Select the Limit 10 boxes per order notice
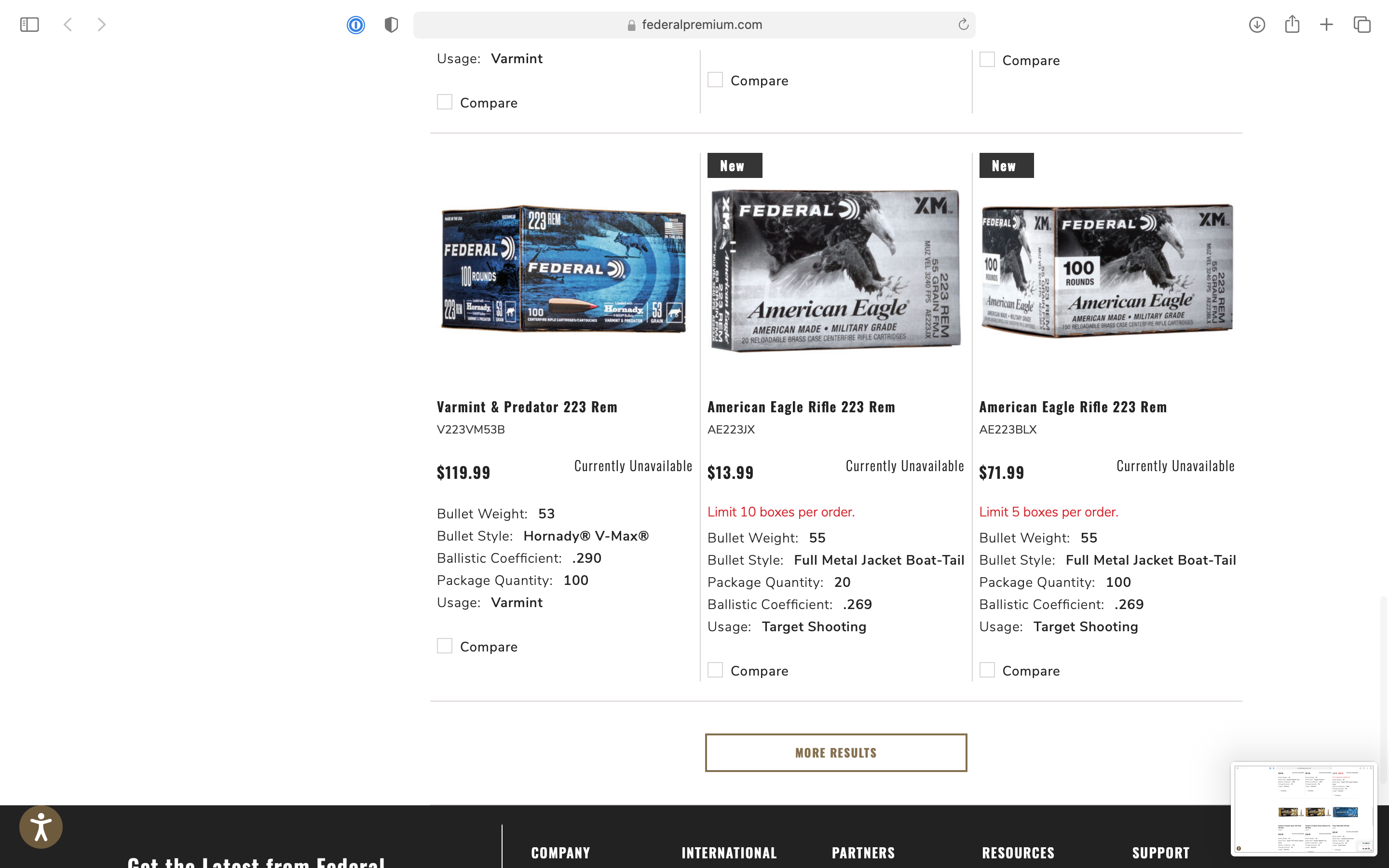This screenshot has width=1389, height=868. (x=781, y=512)
